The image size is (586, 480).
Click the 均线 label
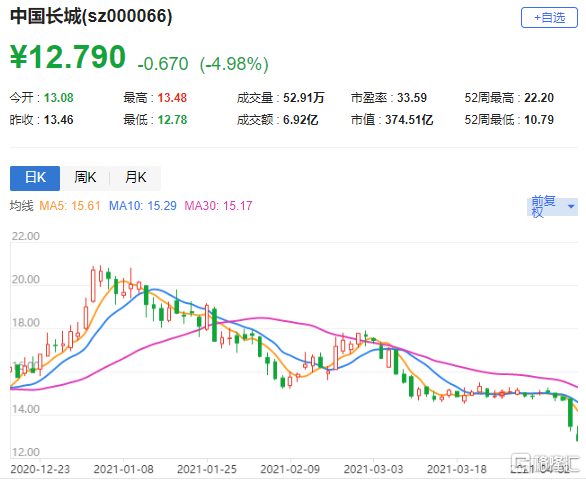(21, 206)
